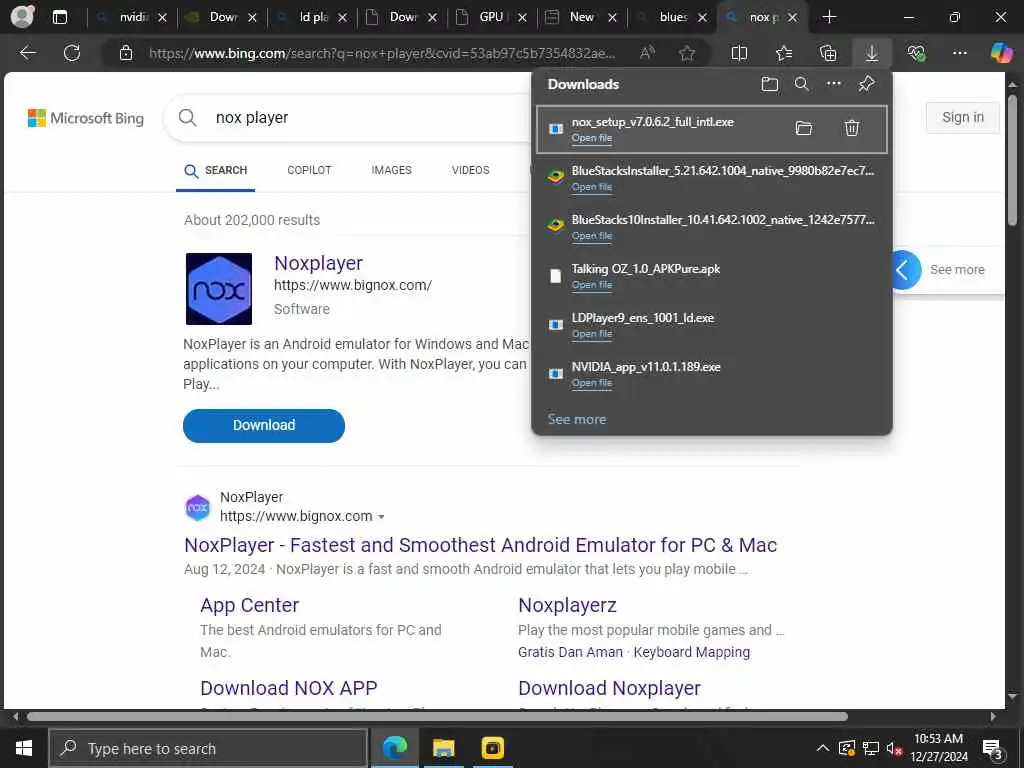Switch to the New tab
The height and width of the screenshot is (768, 1024).
point(582,17)
